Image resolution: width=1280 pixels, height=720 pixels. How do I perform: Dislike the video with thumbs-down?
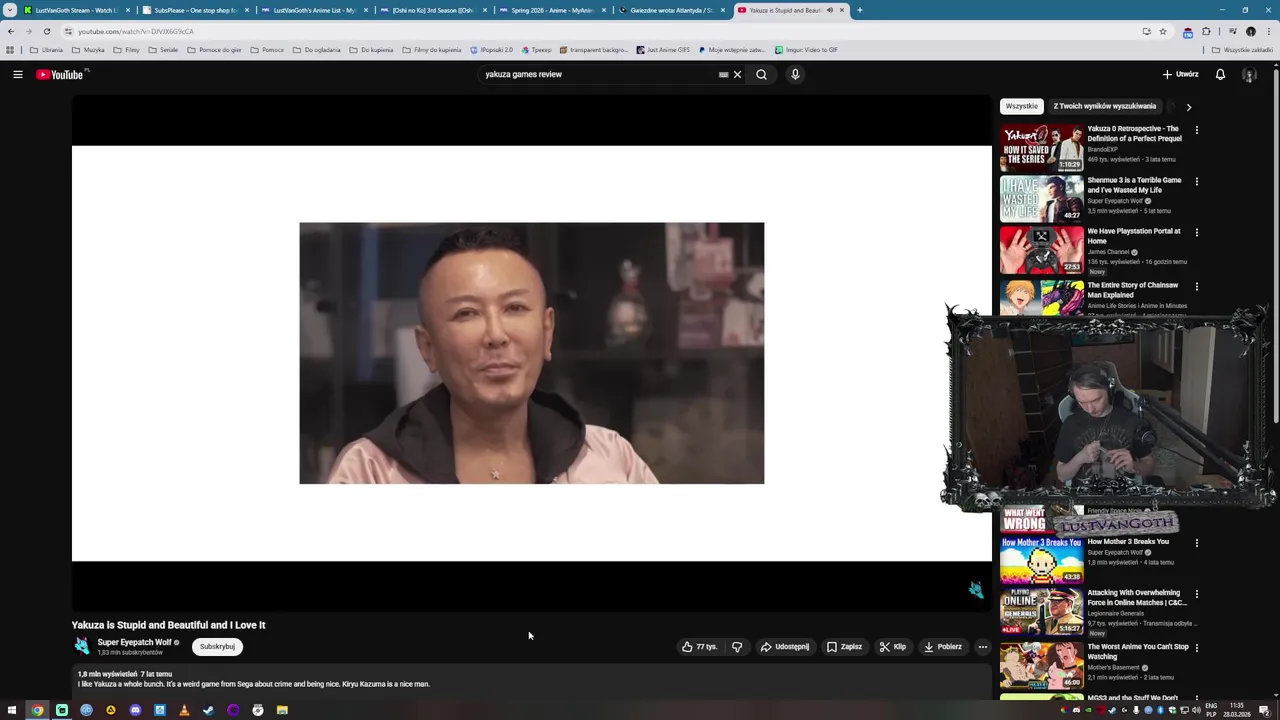(737, 647)
